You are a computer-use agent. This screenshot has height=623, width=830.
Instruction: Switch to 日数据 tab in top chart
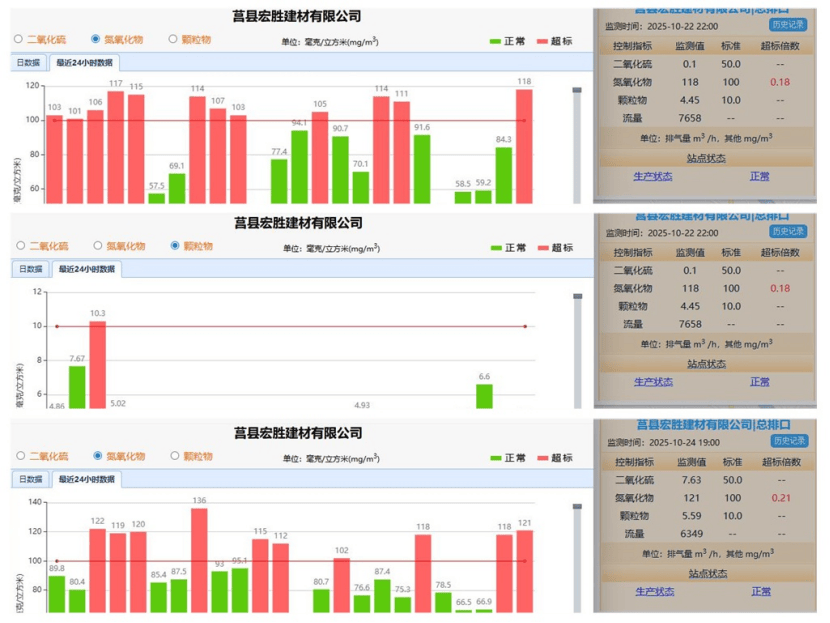[x=30, y=63]
